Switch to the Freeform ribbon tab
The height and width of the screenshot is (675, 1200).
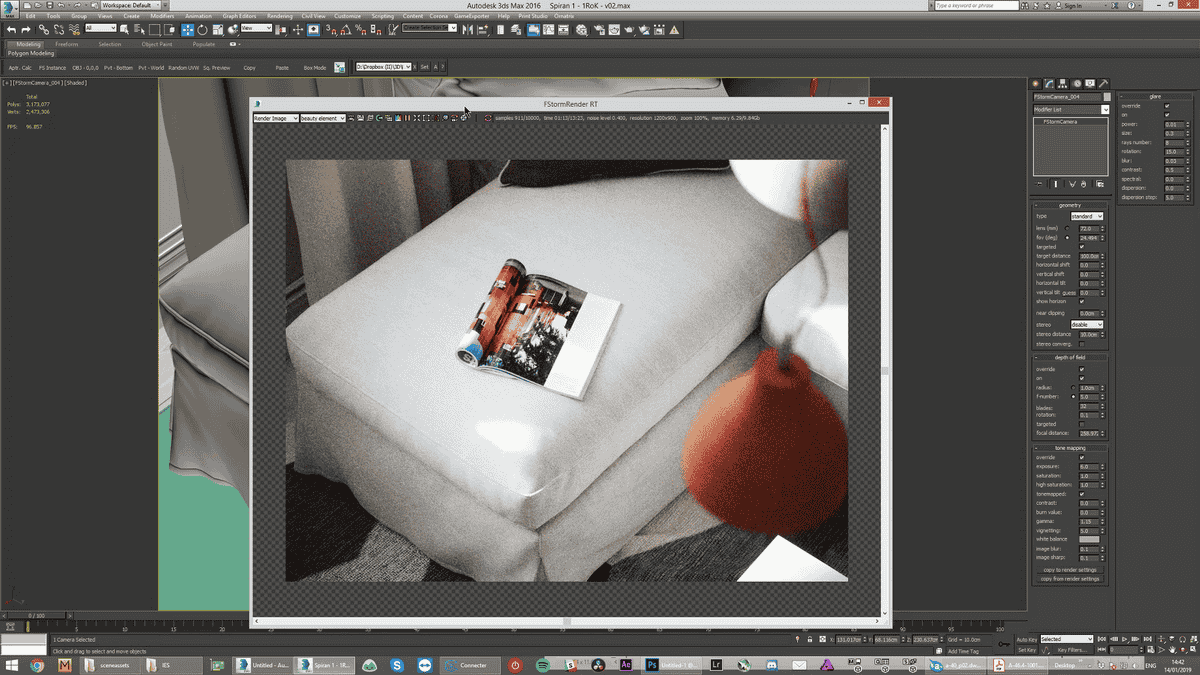coord(67,44)
